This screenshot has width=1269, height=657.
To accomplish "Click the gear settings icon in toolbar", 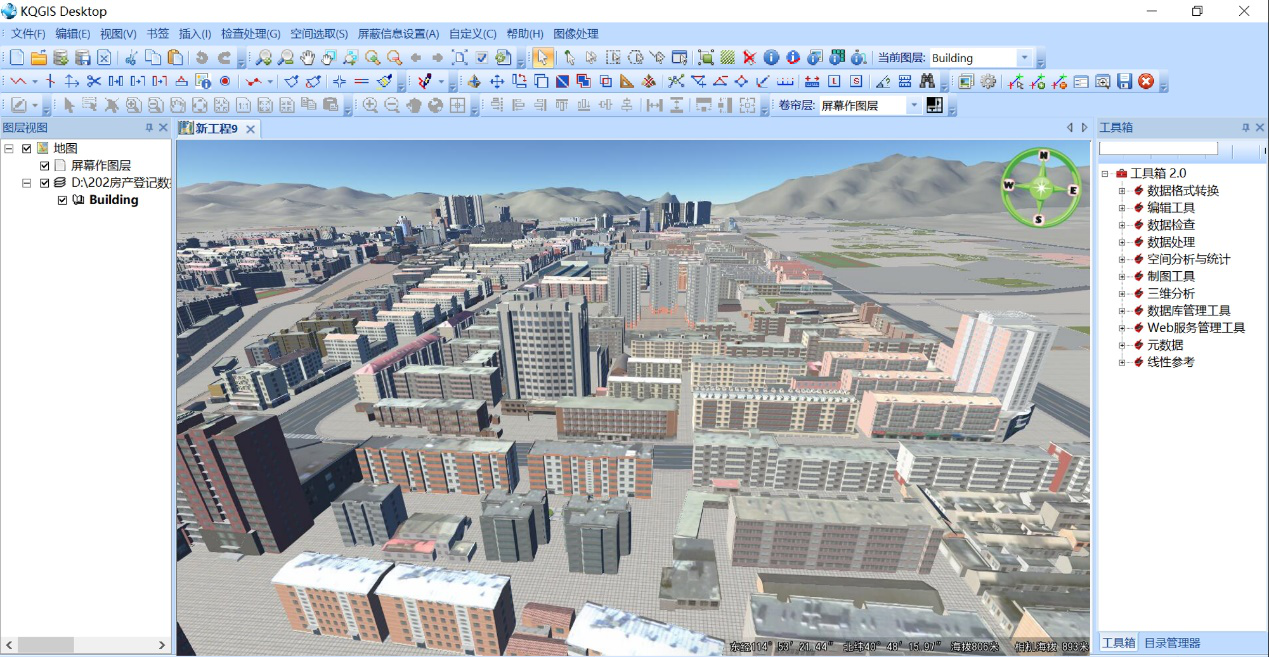I will 988,81.
